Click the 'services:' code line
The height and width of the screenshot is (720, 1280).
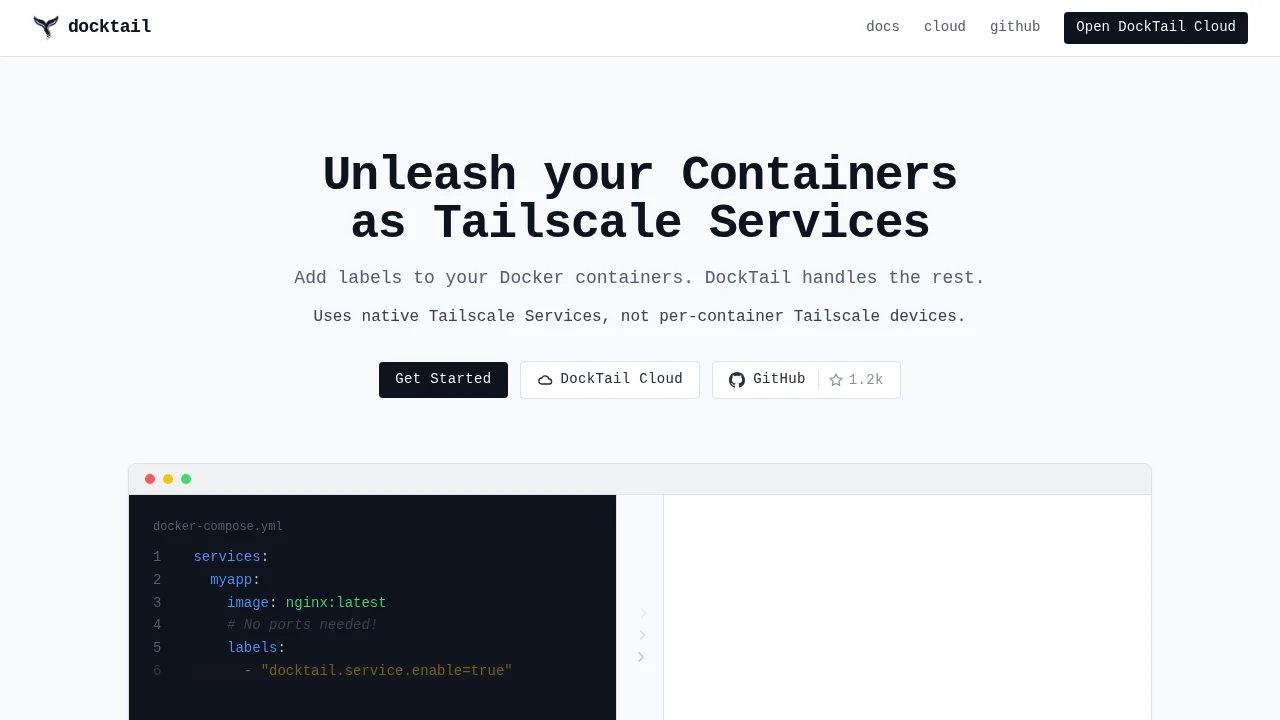(231, 557)
